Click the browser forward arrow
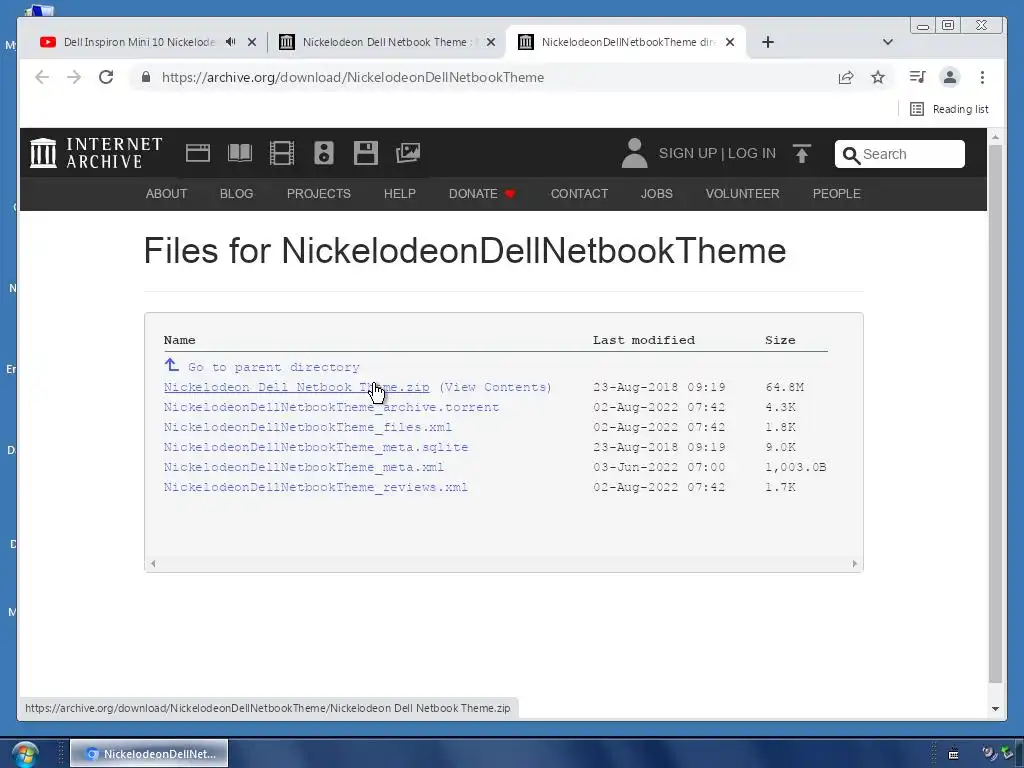The height and width of the screenshot is (768, 1024). click(x=74, y=77)
